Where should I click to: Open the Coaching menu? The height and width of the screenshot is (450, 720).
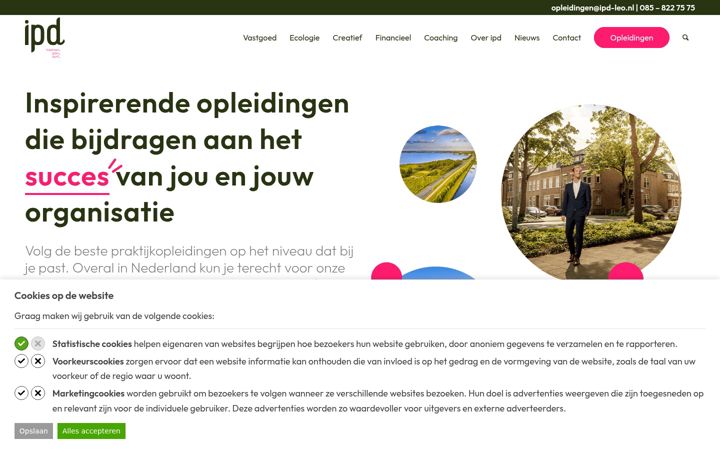click(441, 38)
